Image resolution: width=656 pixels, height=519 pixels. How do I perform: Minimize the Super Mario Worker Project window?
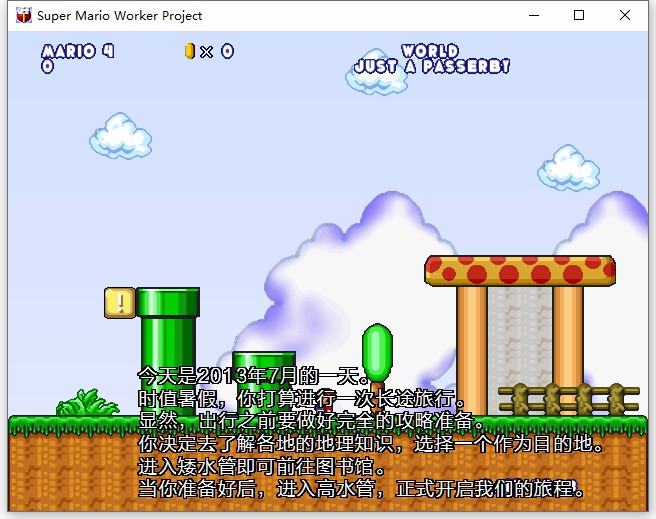point(534,15)
